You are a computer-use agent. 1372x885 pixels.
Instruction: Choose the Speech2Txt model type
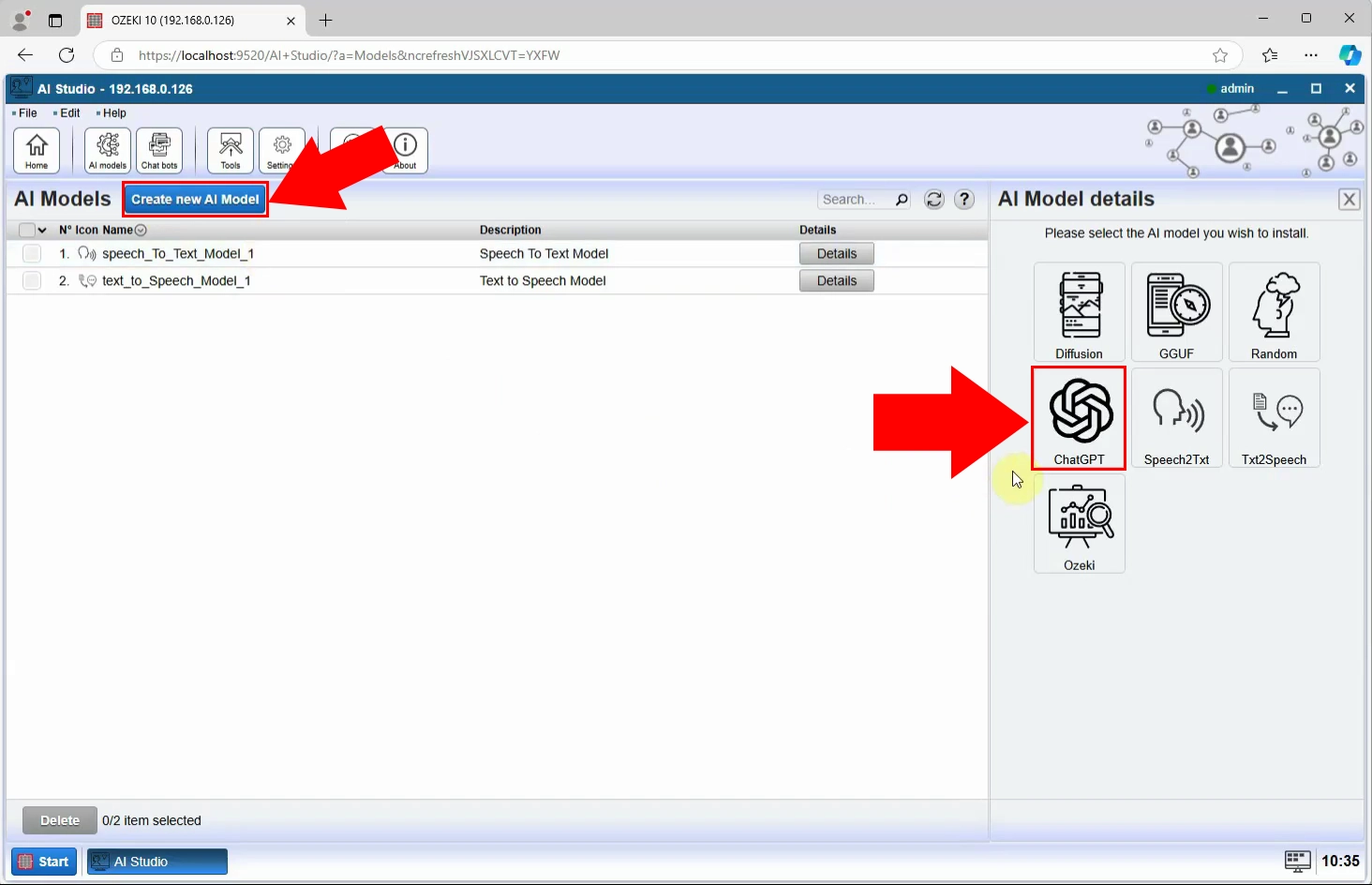tap(1177, 418)
